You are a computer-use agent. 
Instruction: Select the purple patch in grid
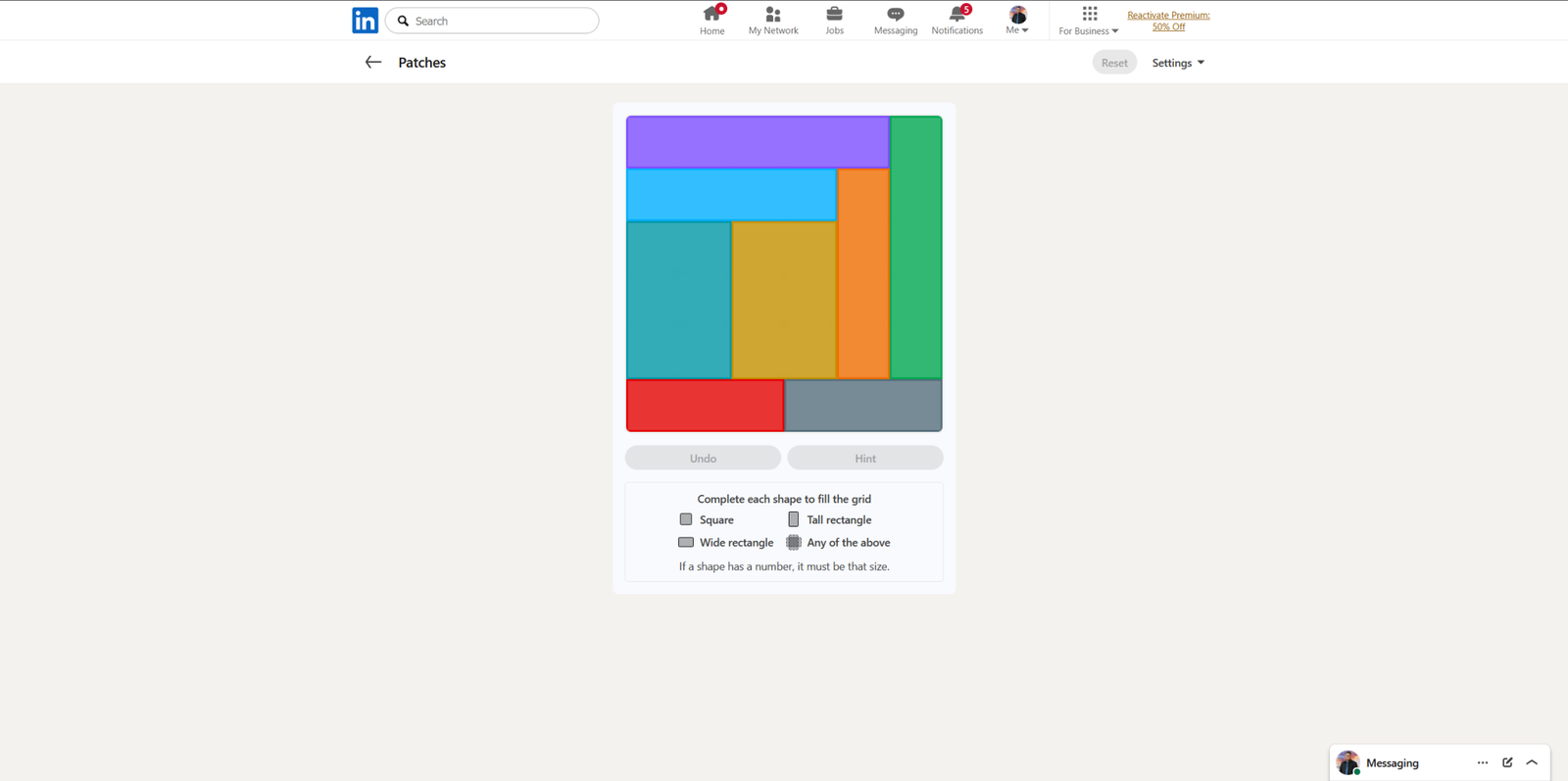tap(758, 142)
